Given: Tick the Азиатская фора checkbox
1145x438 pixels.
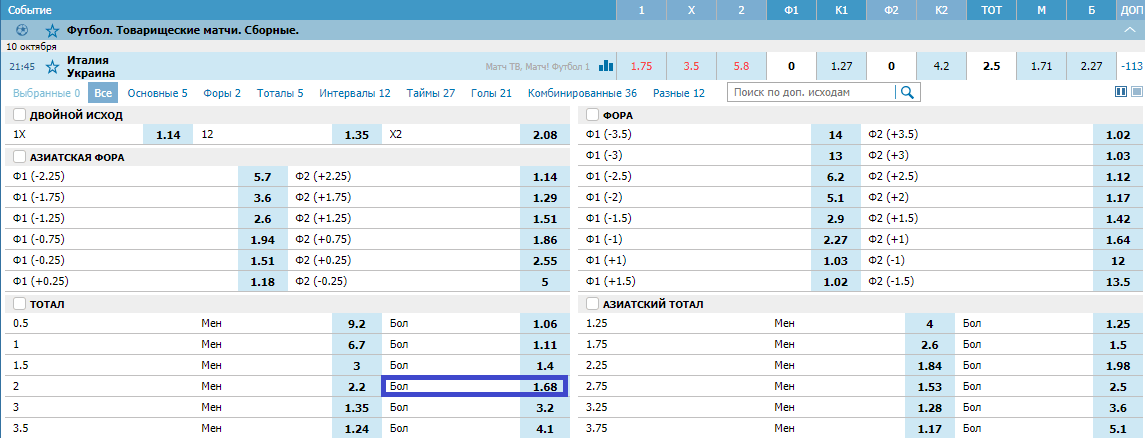Looking at the screenshot, I should coord(19,156).
